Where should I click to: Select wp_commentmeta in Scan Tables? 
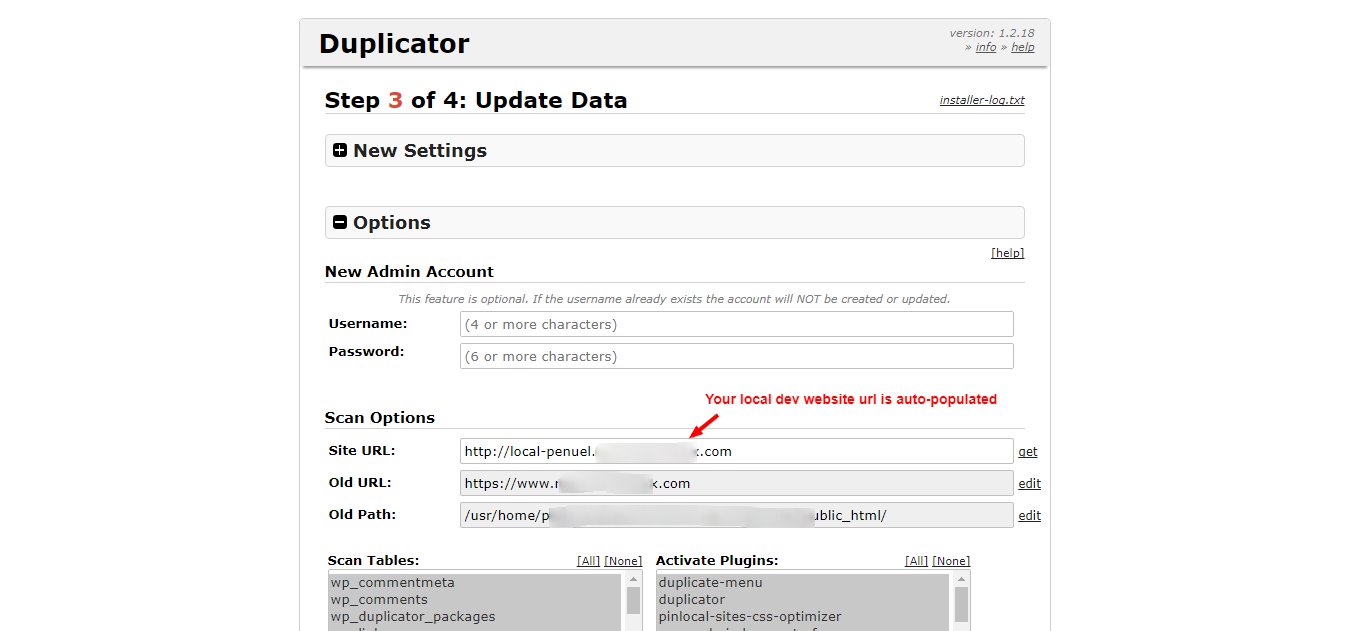click(475, 583)
